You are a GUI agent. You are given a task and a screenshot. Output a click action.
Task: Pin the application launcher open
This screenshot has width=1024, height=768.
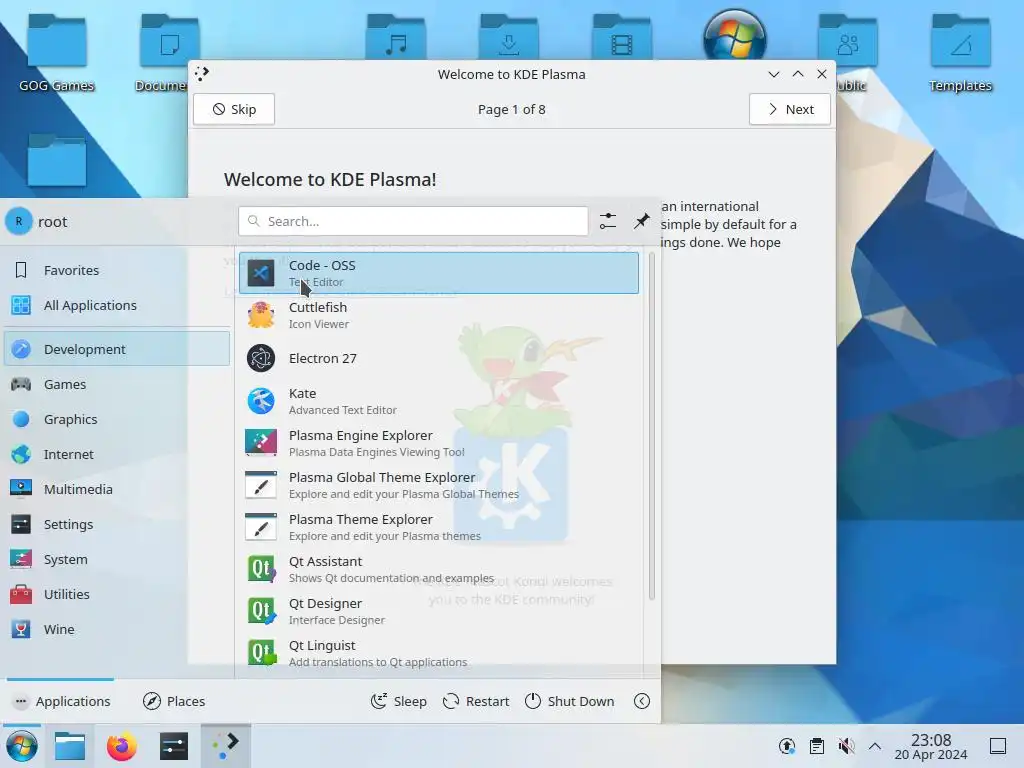point(642,221)
